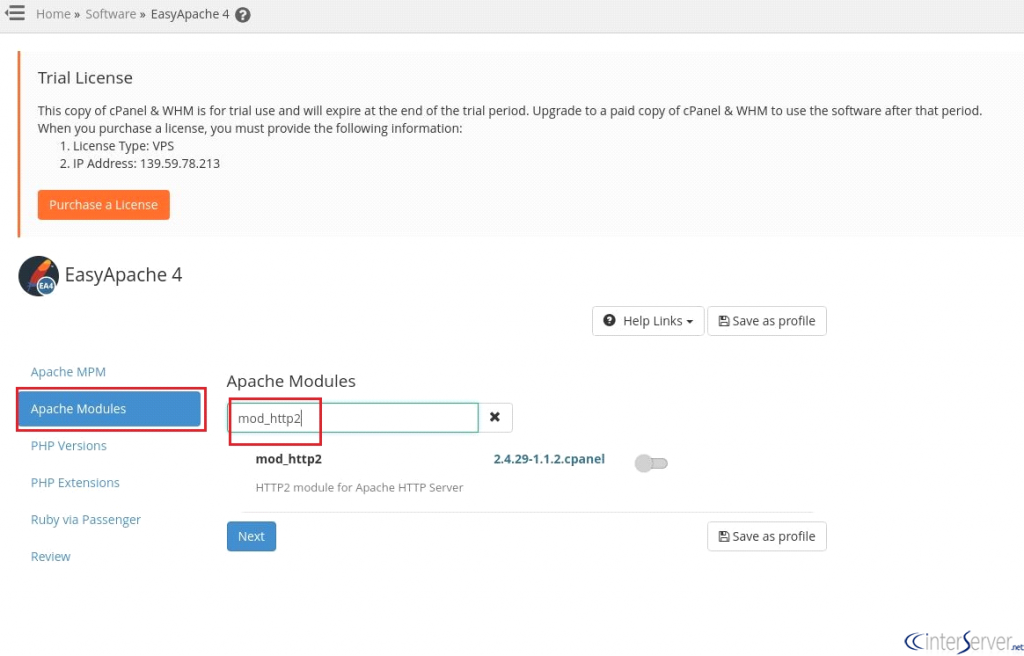This screenshot has height=656, width=1024.
Task: Open Ruby via Passenger section
Action: click(86, 519)
